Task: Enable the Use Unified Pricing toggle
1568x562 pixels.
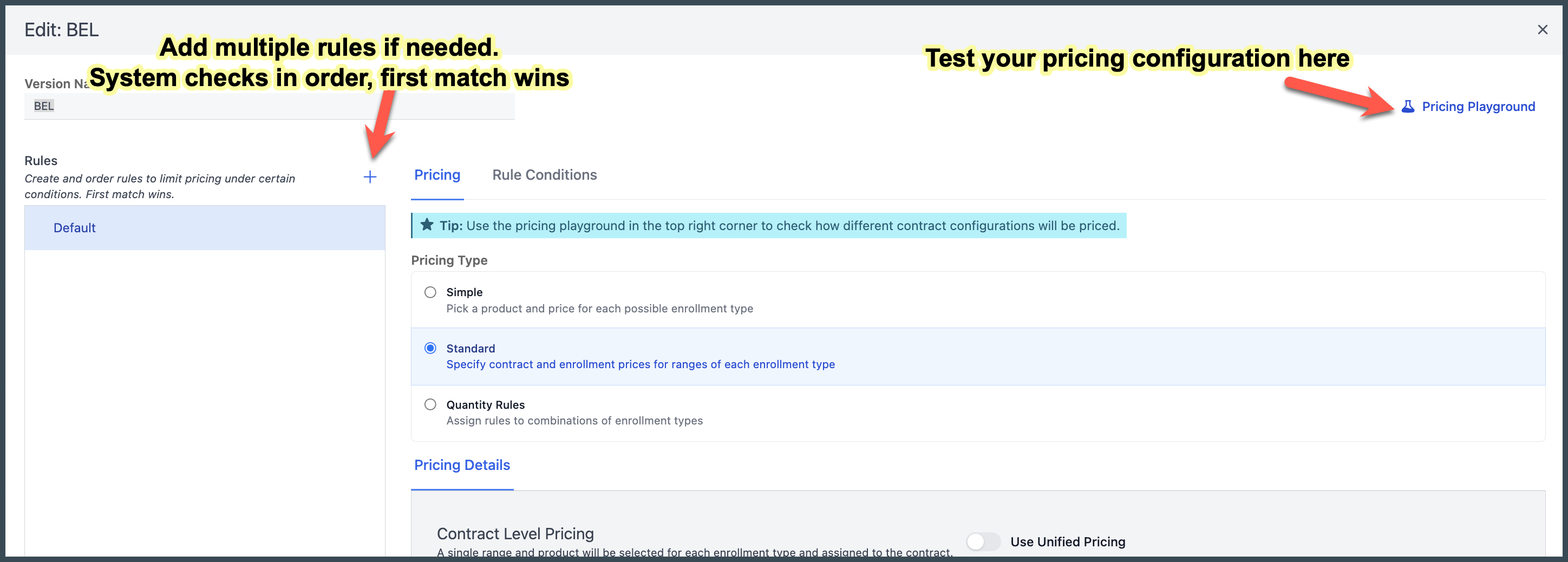Action: tap(982, 541)
